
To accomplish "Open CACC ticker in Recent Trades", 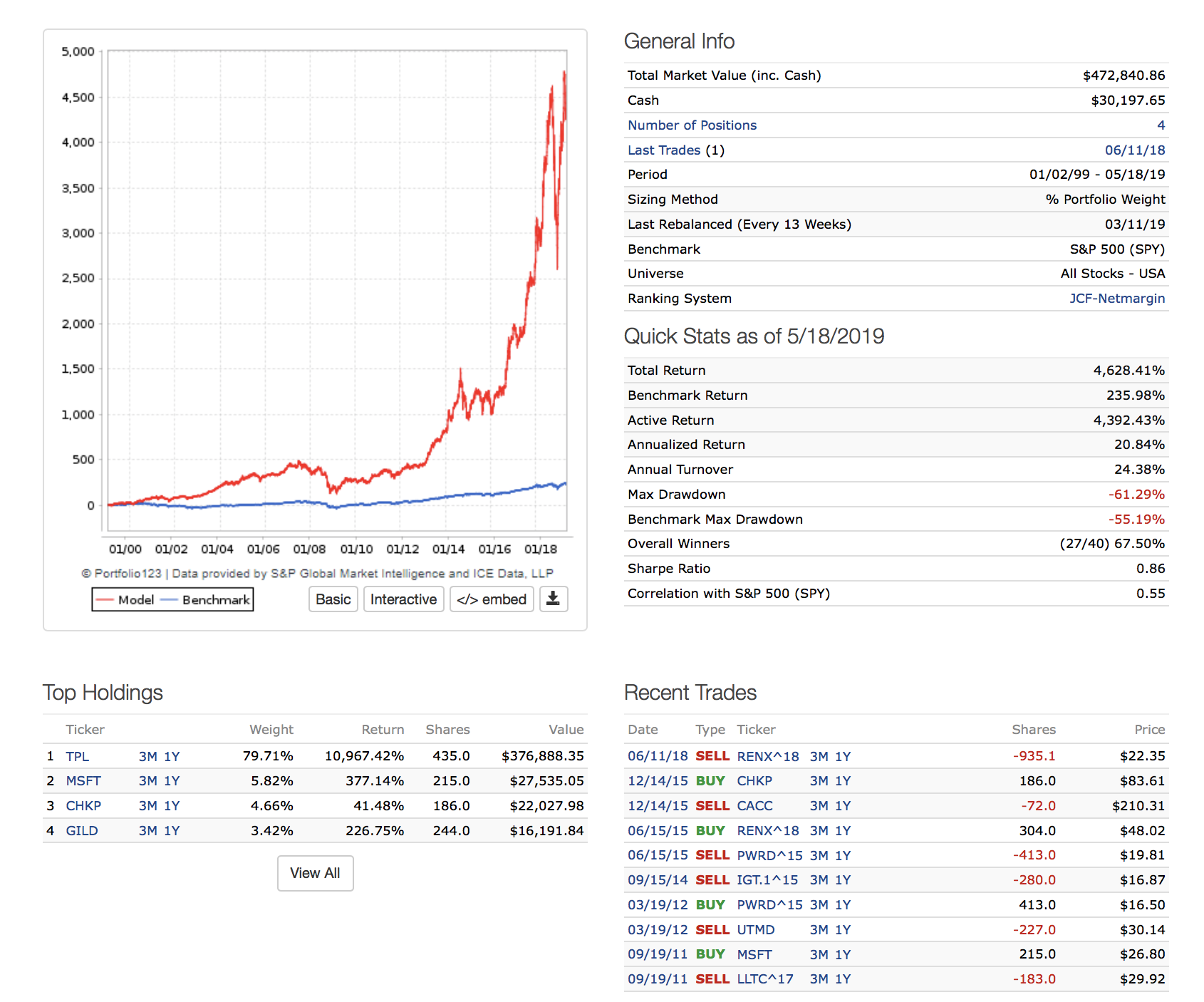I will [754, 806].
